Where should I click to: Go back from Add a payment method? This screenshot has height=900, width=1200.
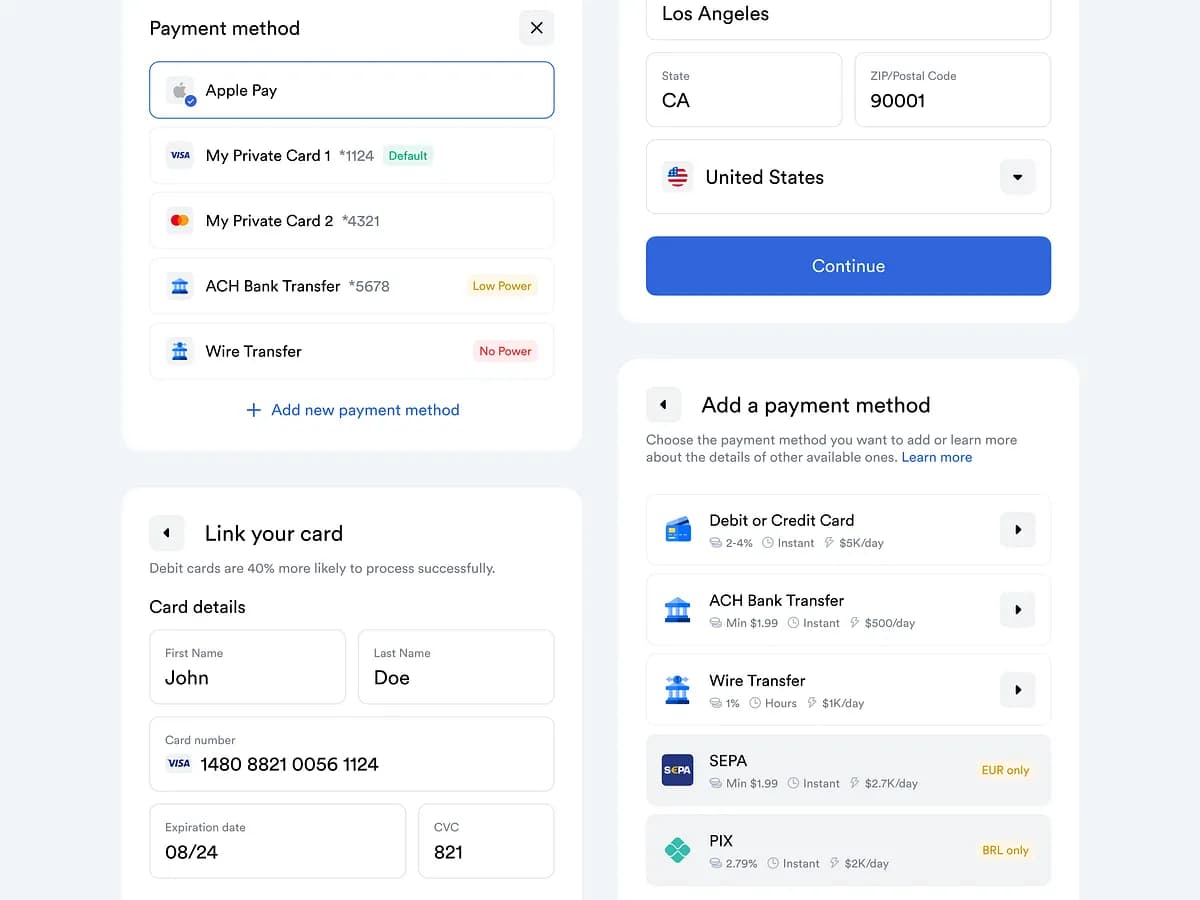pos(663,405)
